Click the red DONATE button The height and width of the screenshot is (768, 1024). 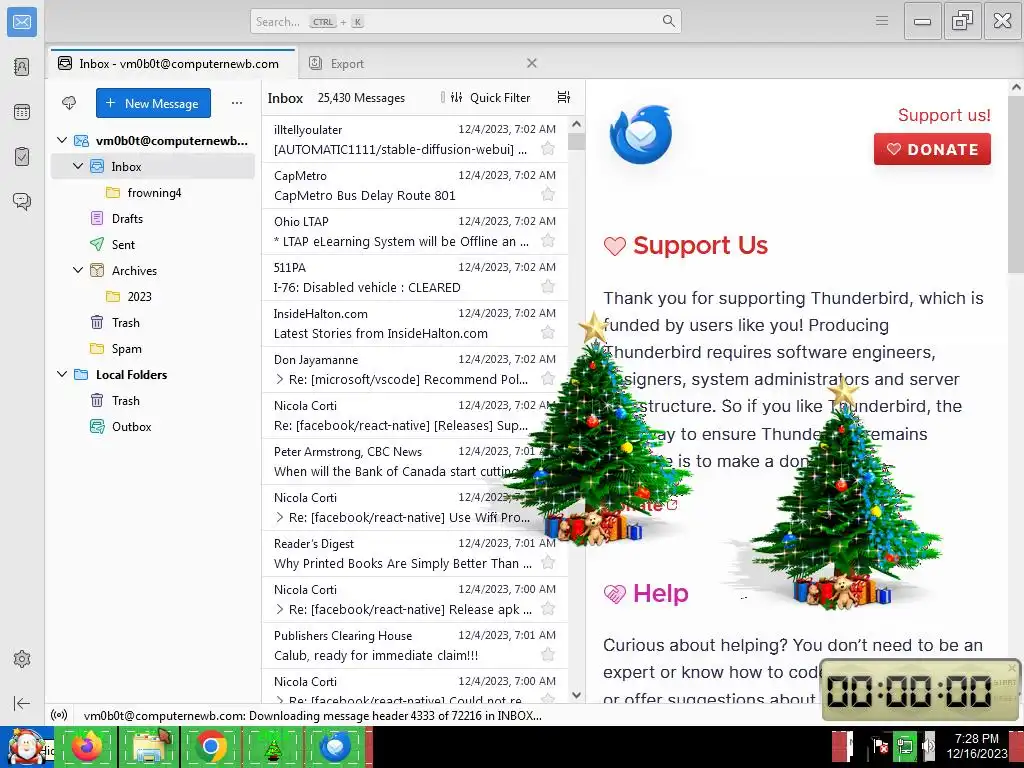coord(932,149)
